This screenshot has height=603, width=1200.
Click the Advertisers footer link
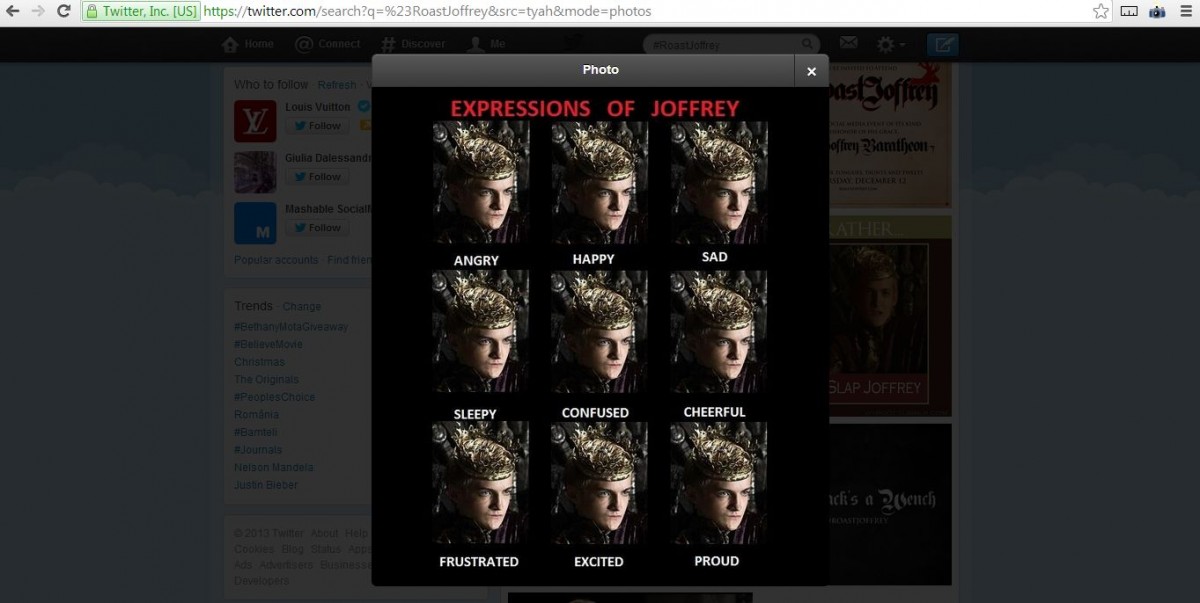point(286,565)
